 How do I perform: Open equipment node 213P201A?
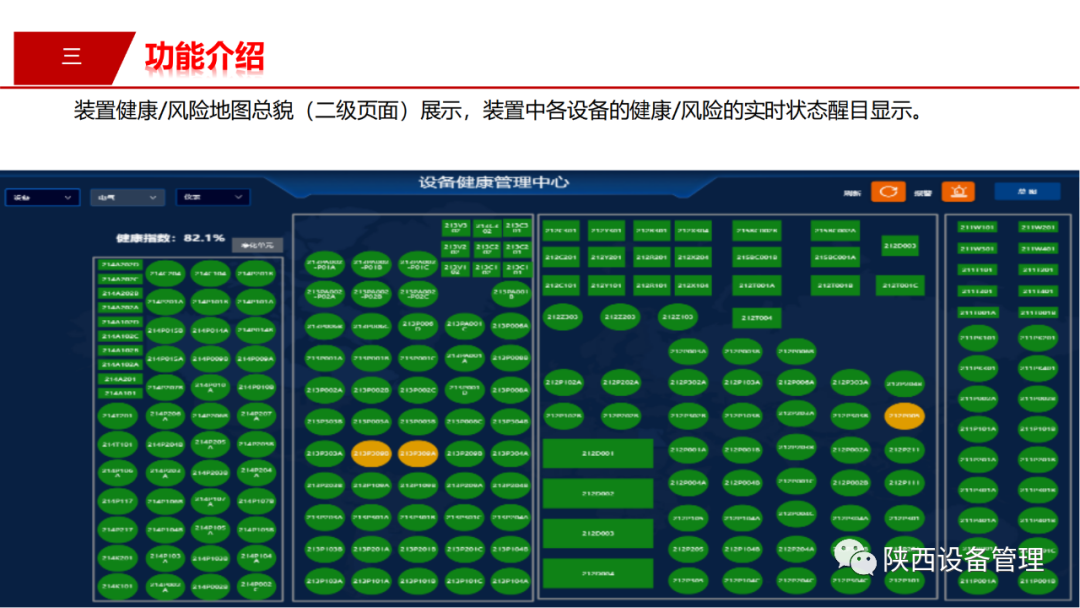371,549
